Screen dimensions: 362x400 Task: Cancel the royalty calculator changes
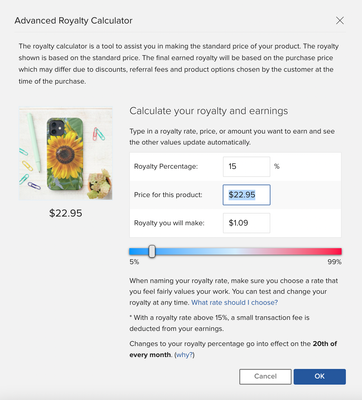[265, 376]
